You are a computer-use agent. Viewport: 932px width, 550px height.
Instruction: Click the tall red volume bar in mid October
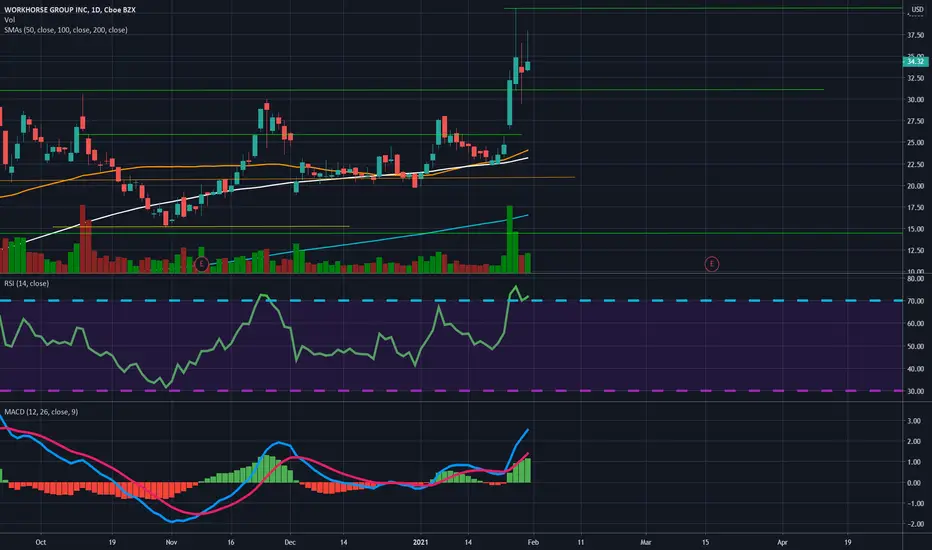83,239
